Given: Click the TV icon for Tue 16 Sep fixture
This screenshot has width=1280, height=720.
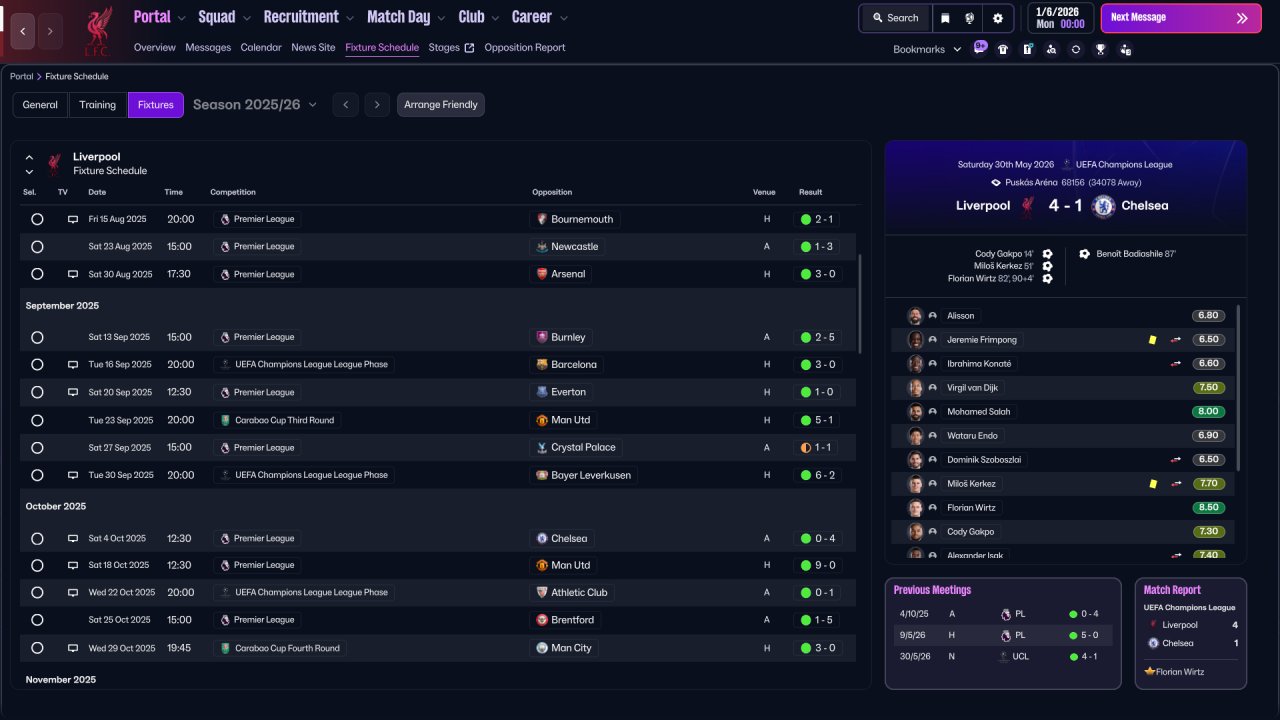Looking at the screenshot, I should 73,365.
